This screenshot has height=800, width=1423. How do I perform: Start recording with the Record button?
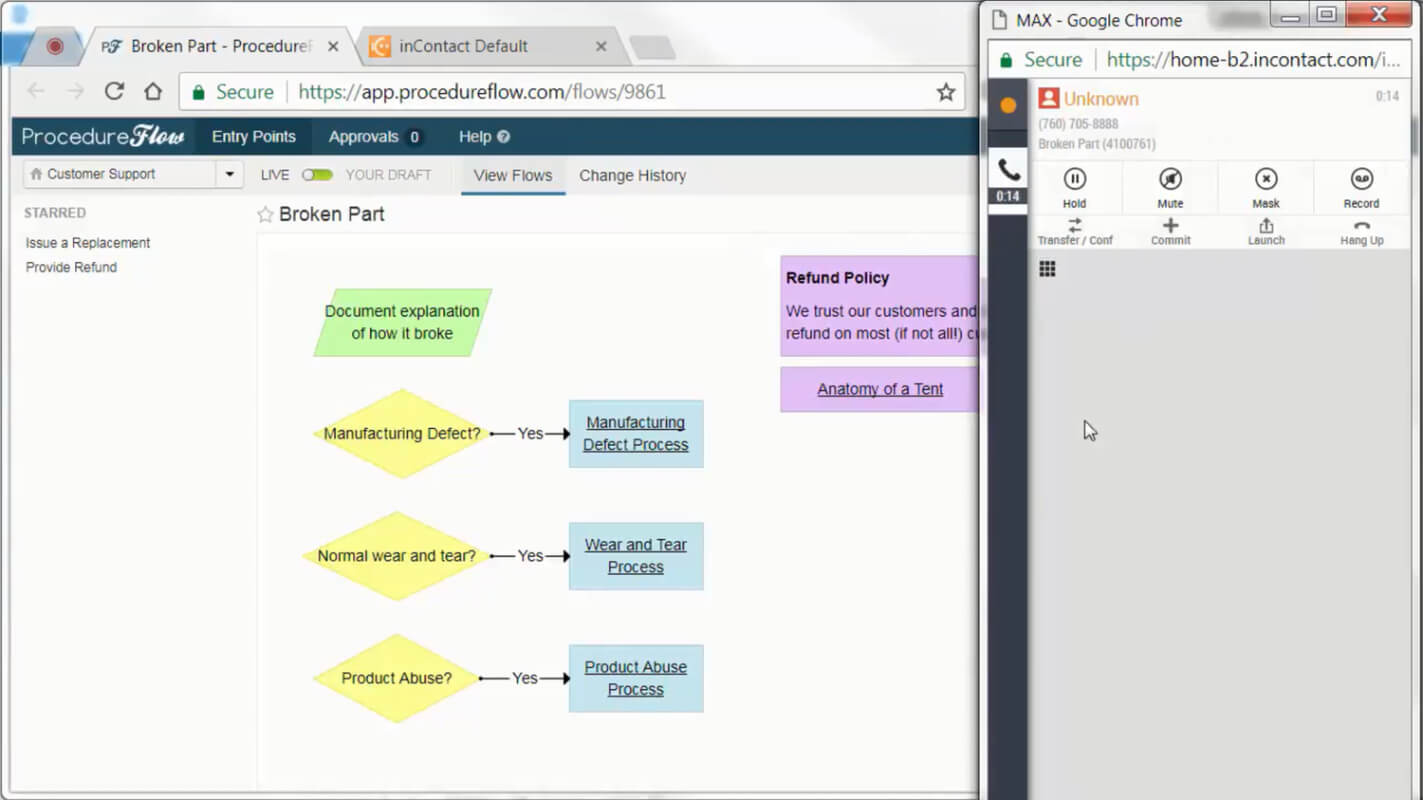click(1361, 187)
